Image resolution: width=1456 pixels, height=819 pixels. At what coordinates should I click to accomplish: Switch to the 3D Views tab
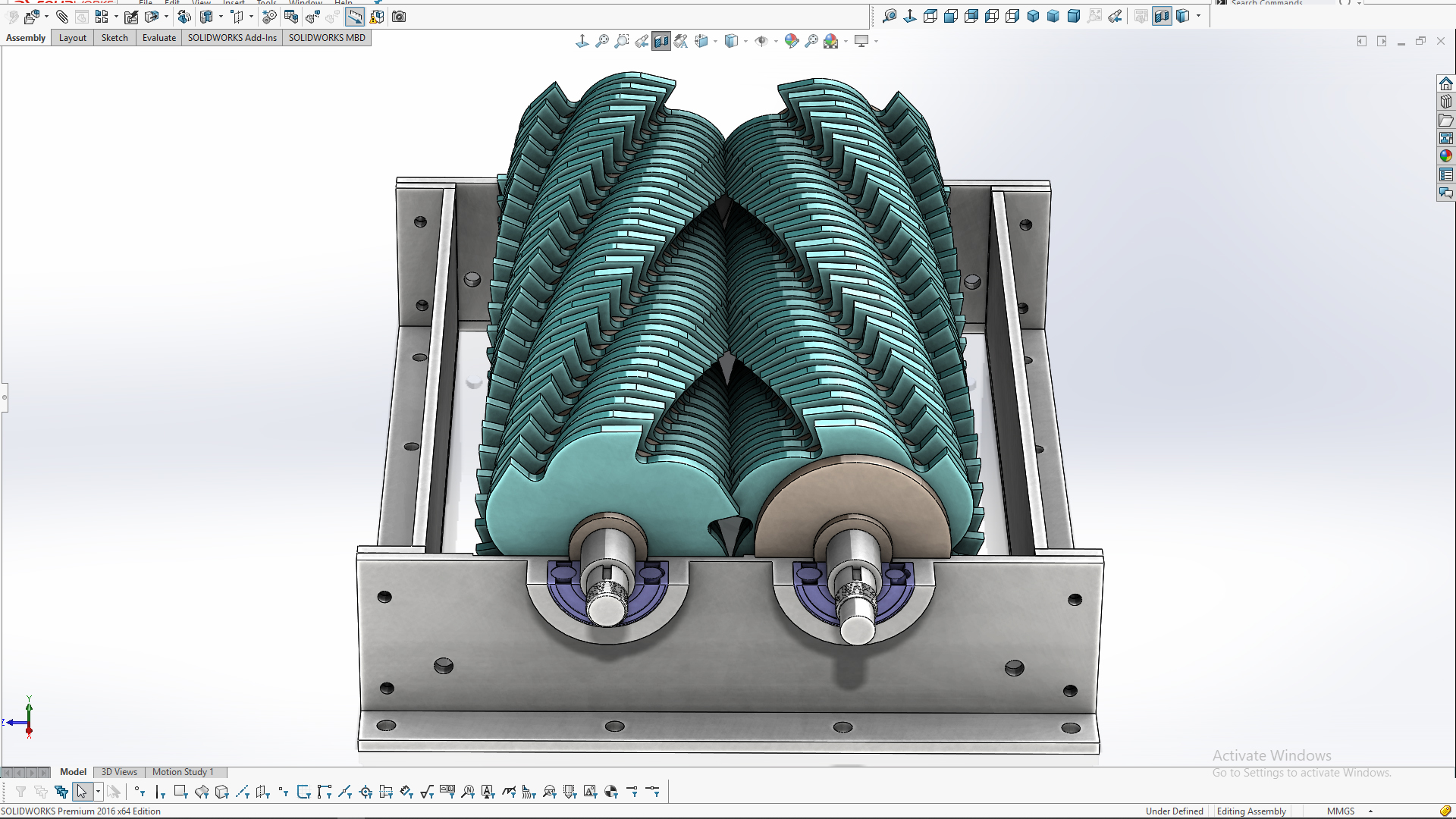(119, 772)
